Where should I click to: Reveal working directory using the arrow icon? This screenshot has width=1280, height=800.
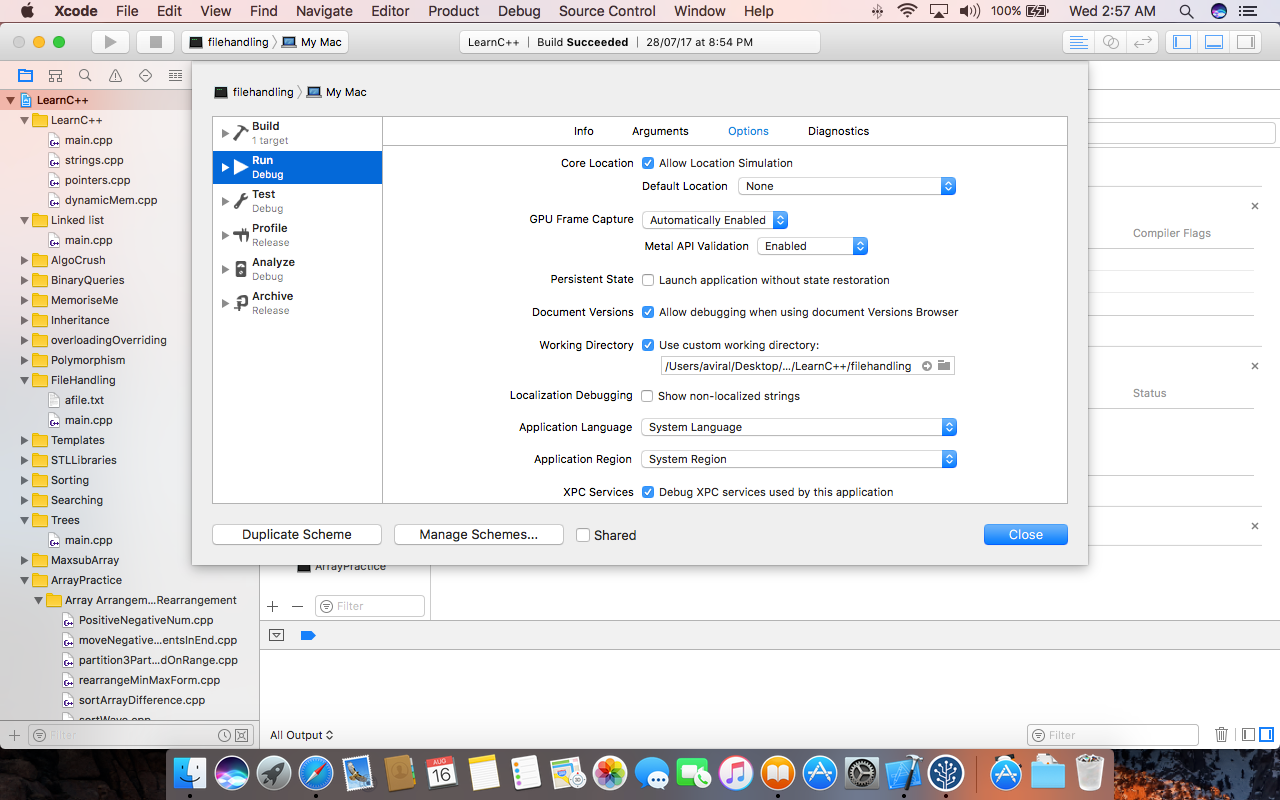(x=927, y=366)
